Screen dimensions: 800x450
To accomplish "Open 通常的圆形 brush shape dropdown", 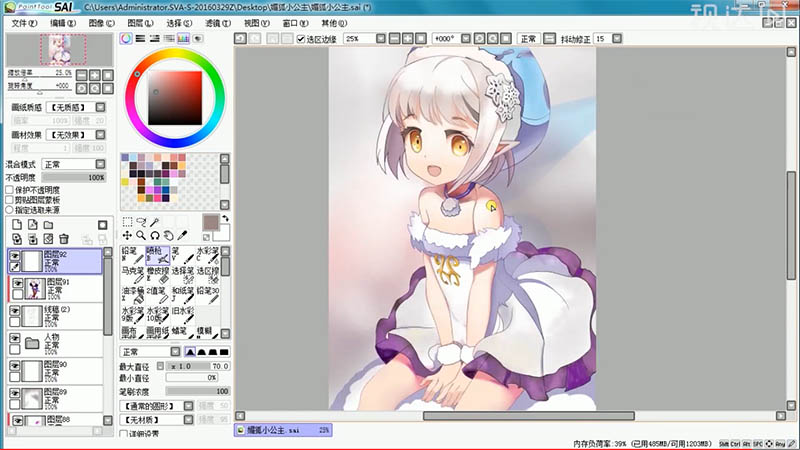I will (x=188, y=406).
